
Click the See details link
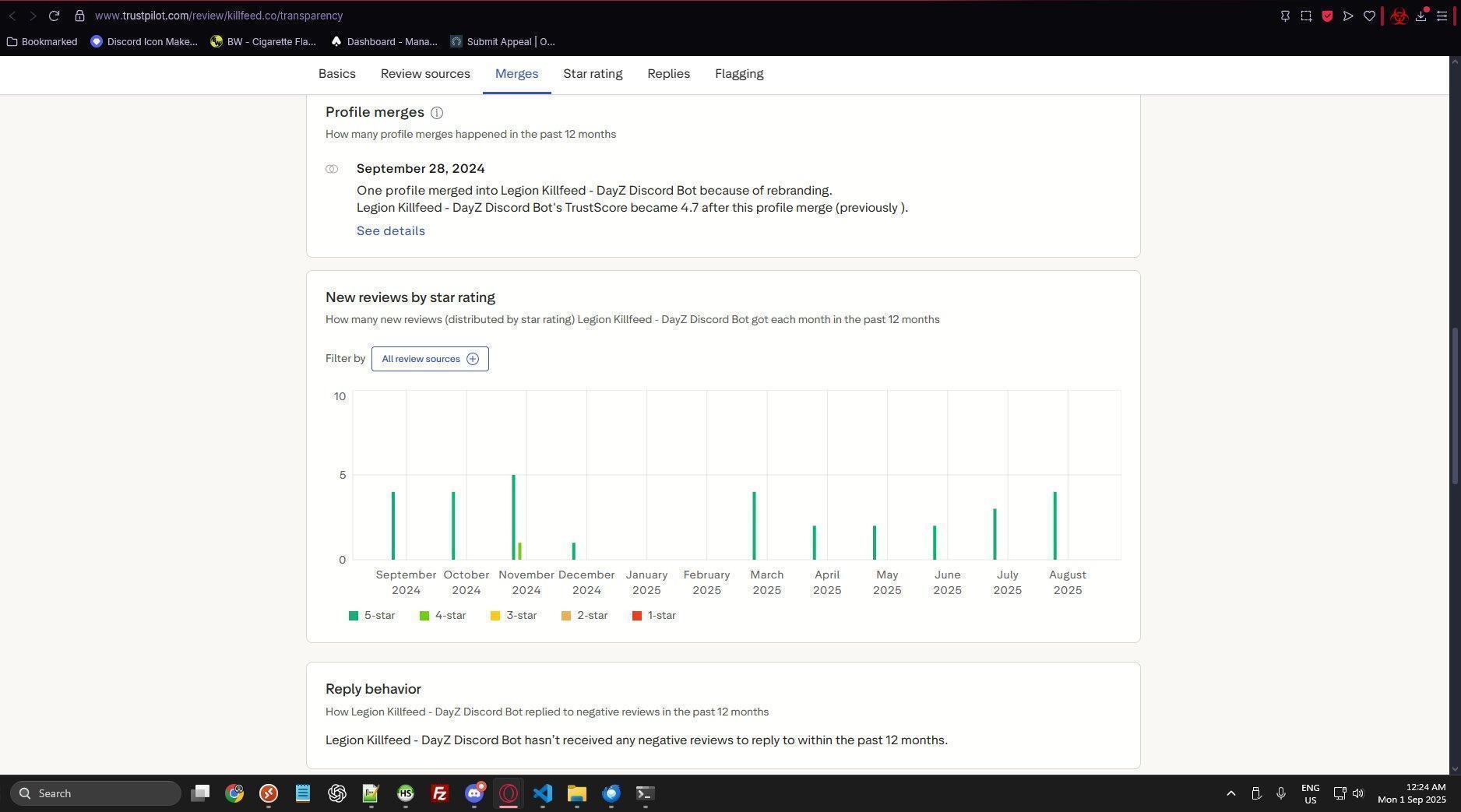(391, 231)
